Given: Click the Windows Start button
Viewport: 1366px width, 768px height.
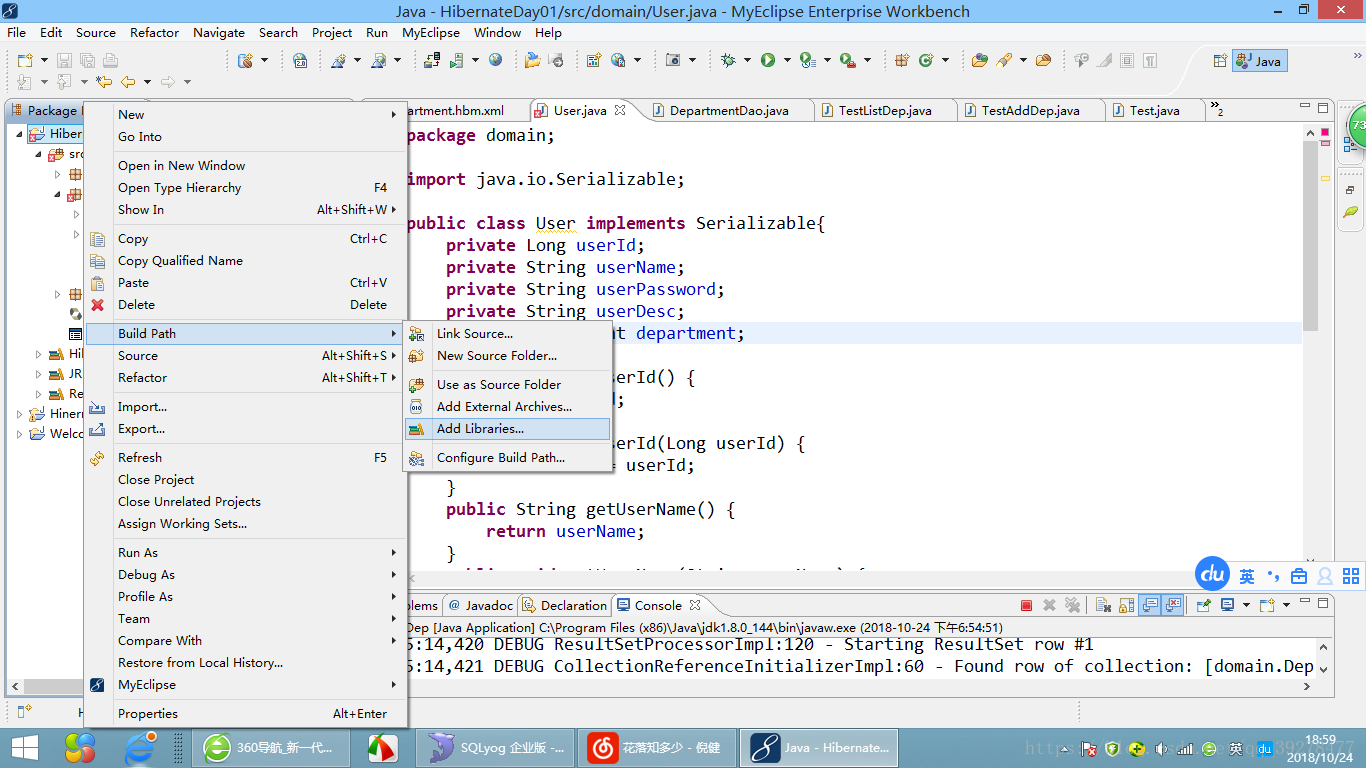Looking at the screenshot, I should 25,747.
